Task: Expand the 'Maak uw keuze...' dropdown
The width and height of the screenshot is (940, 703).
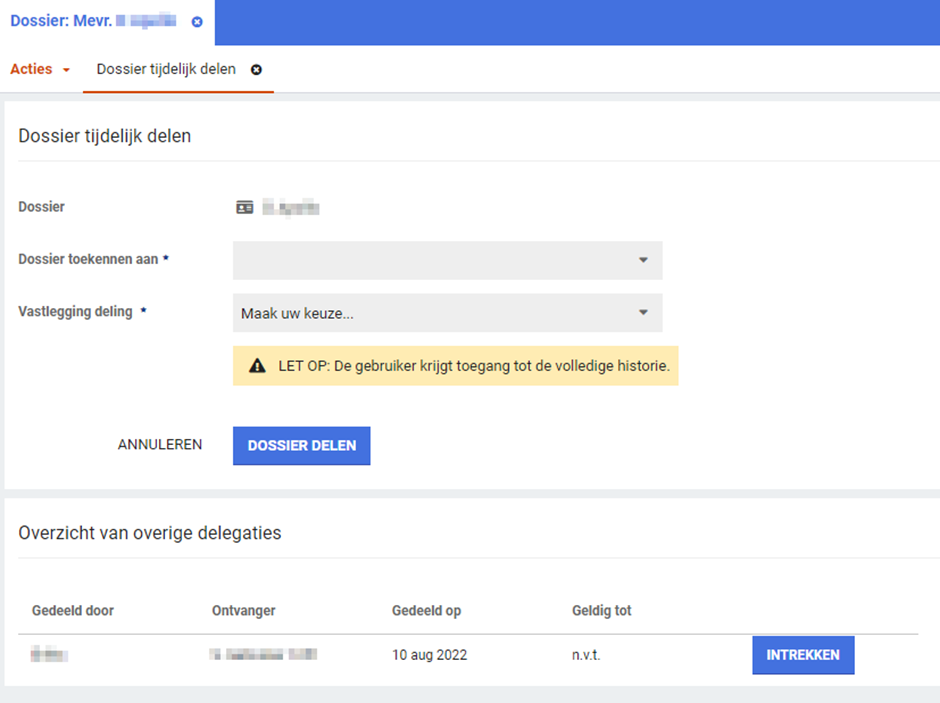Action: click(447, 313)
